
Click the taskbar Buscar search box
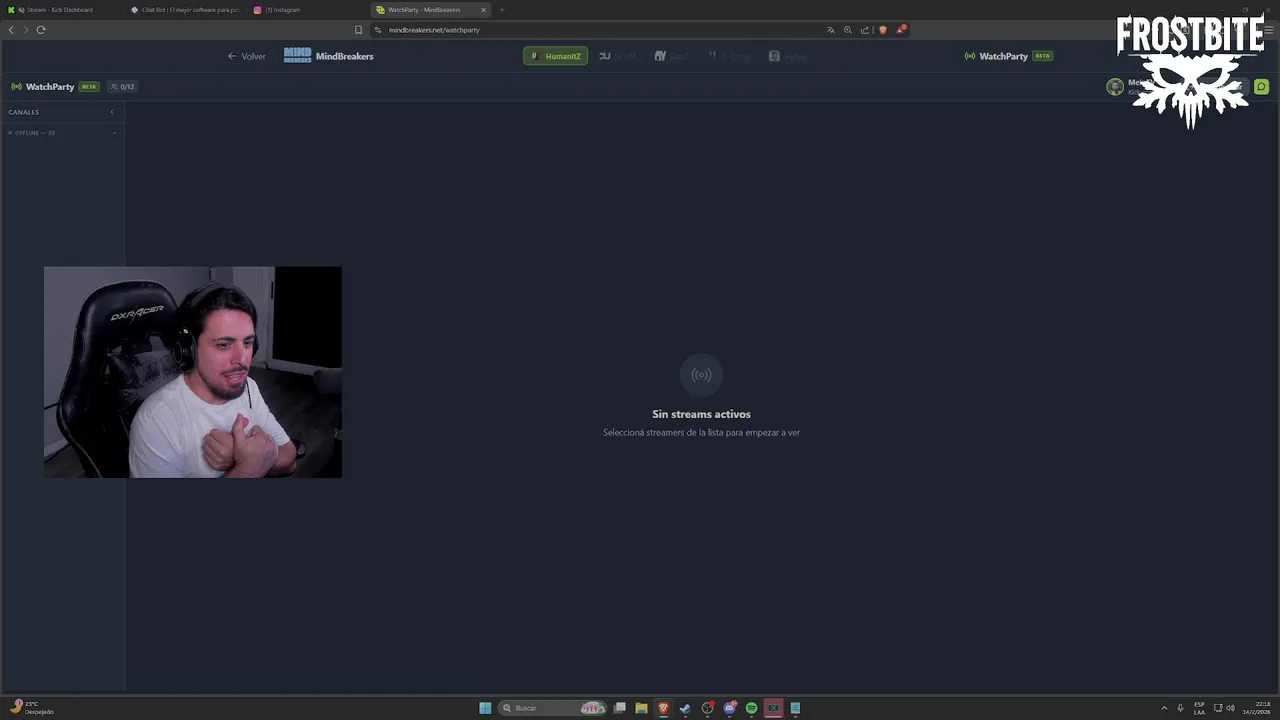click(553, 708)
